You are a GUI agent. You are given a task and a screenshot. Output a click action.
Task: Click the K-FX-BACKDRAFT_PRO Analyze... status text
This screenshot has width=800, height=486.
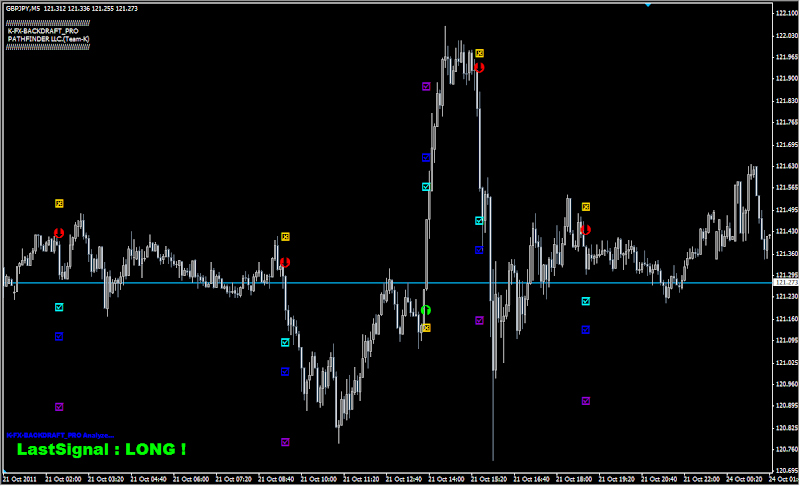coord(60,436)
